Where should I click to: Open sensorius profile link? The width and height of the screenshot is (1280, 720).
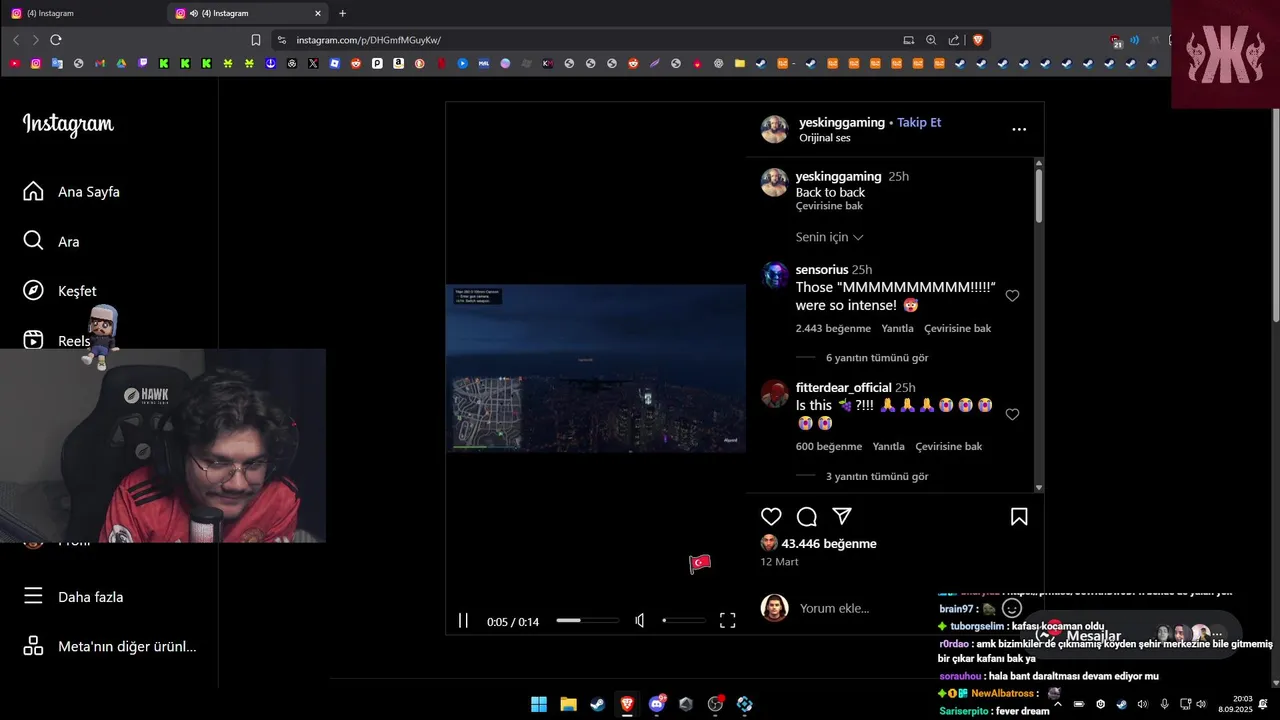822,269
